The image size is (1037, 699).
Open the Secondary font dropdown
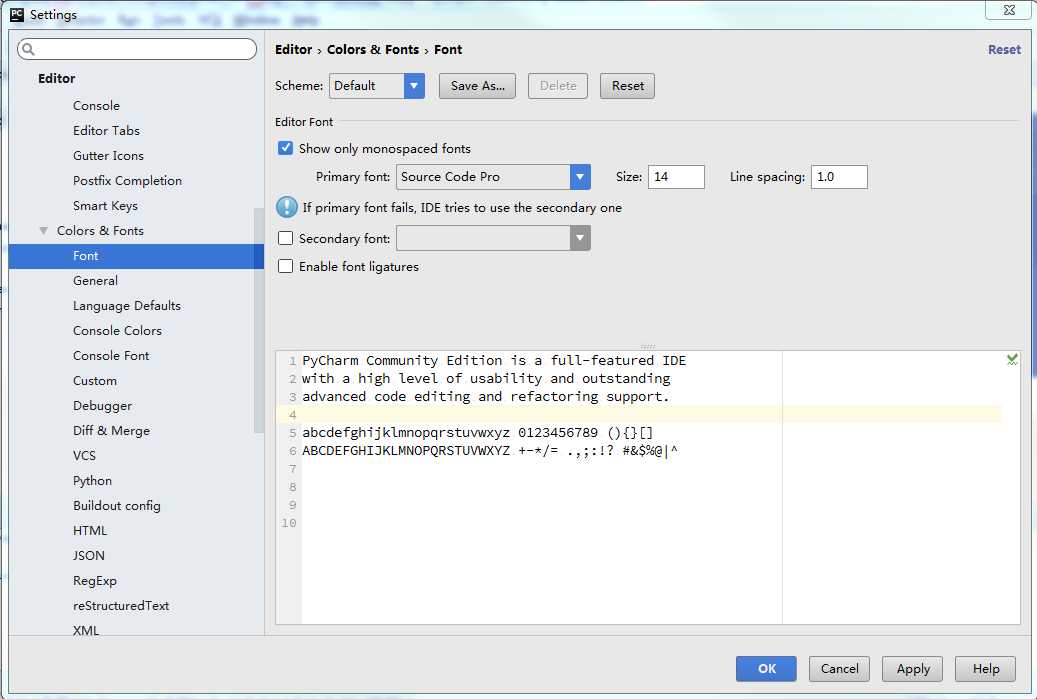tap(580, 238)
